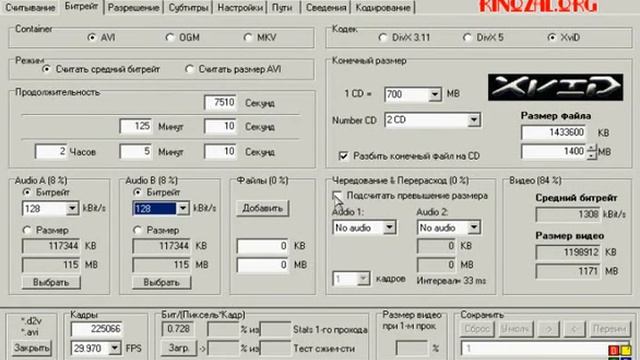This screenshot has height=360, width=640.
Task: Click the 125 Минут field
Action: 136,126
